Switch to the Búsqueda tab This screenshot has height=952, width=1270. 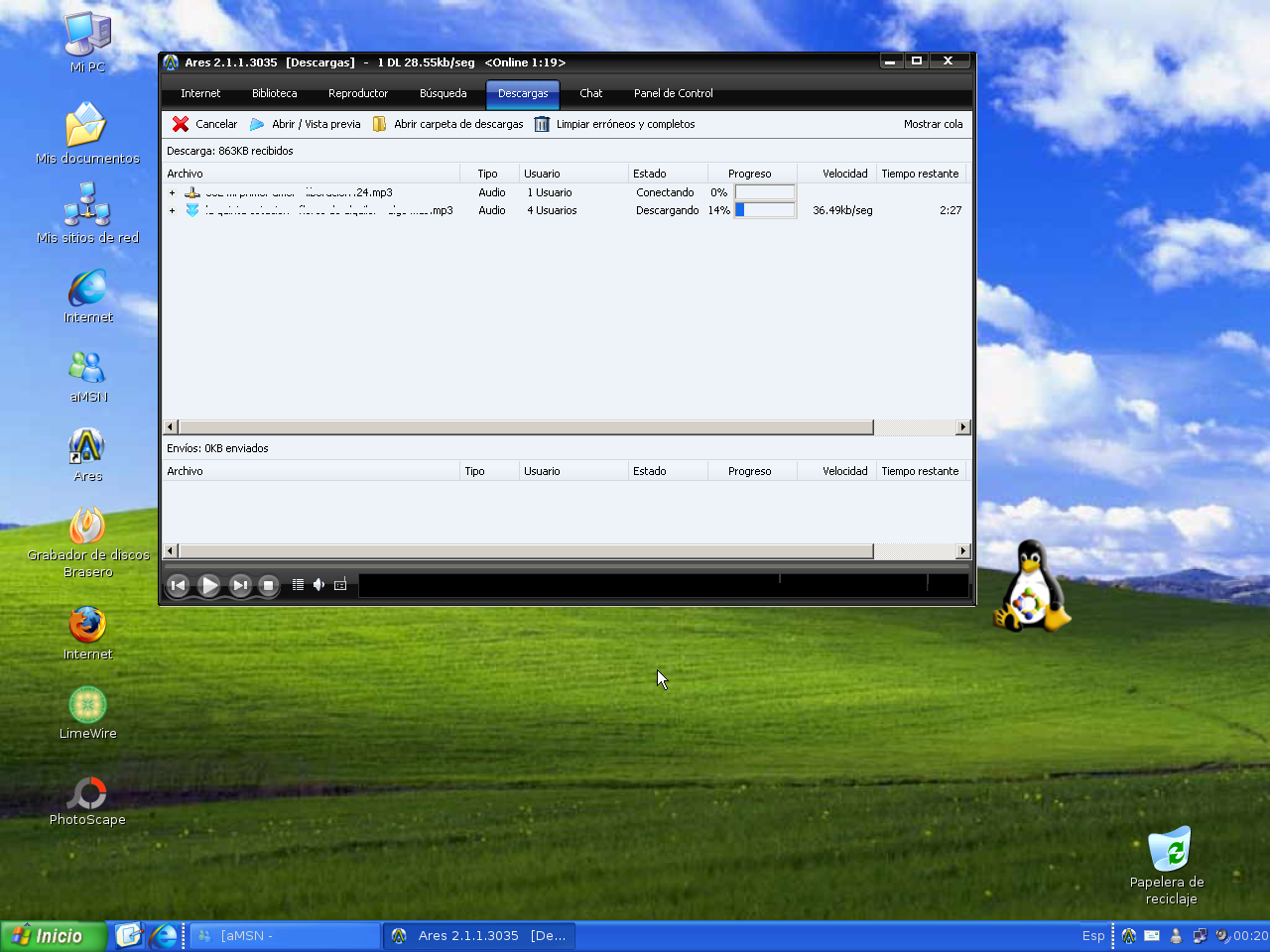(443, 93)
